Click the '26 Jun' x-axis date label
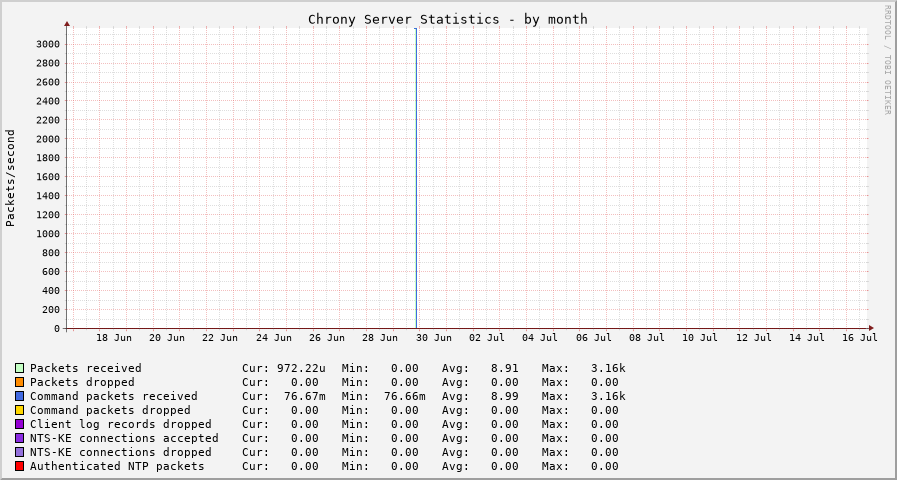The width and height of the screenshot is (897, 480). (x=327, y=338)
